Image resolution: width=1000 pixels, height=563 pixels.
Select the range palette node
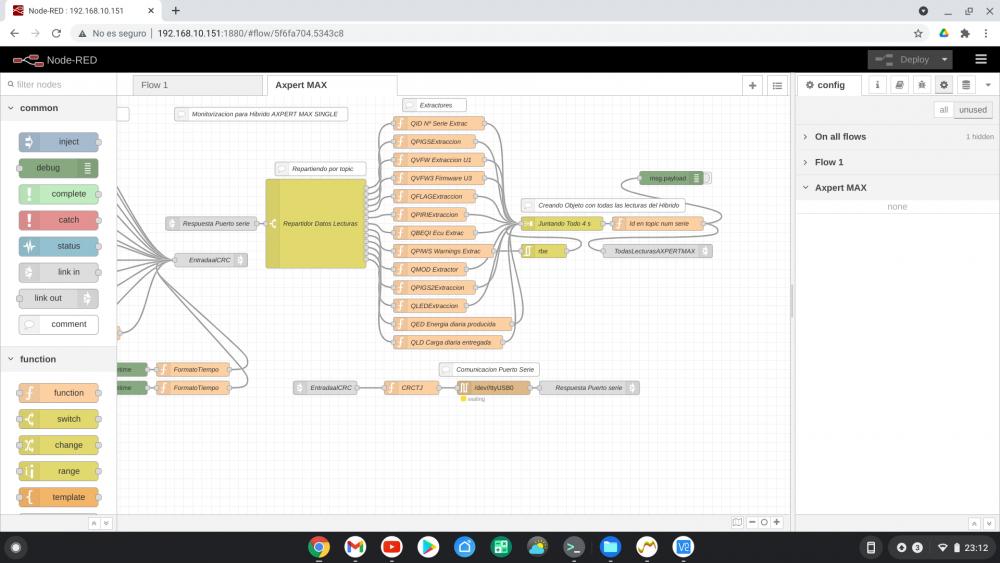point(59,471)
